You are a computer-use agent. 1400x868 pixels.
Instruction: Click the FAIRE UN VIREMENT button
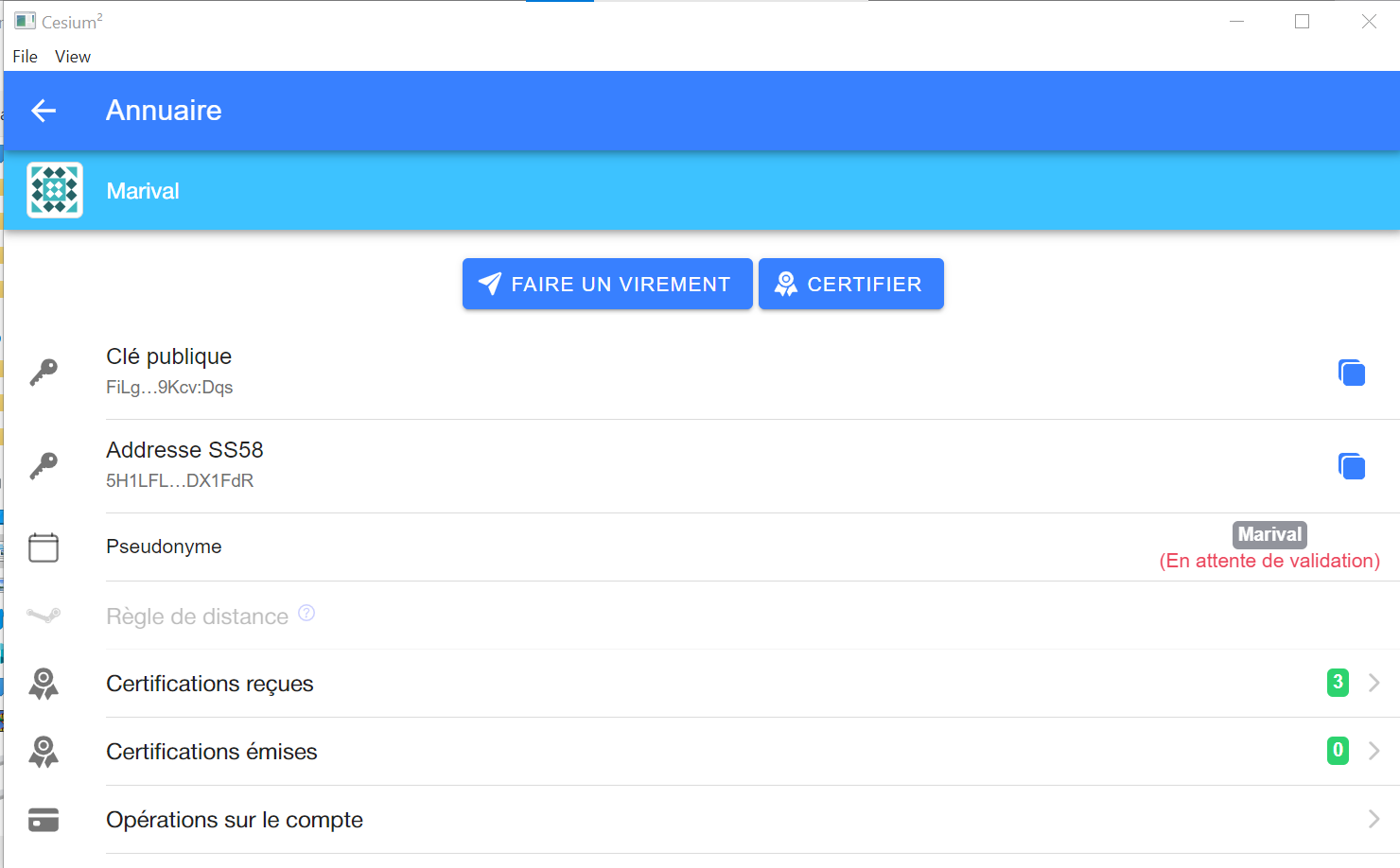pos(607,284)
